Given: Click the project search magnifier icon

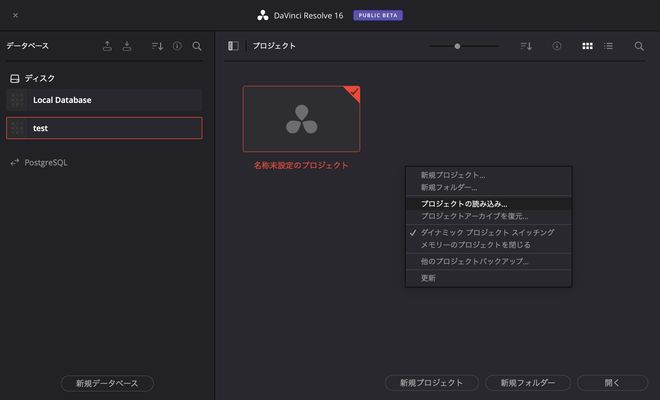Looking at the screenshot, I should 639,46.
